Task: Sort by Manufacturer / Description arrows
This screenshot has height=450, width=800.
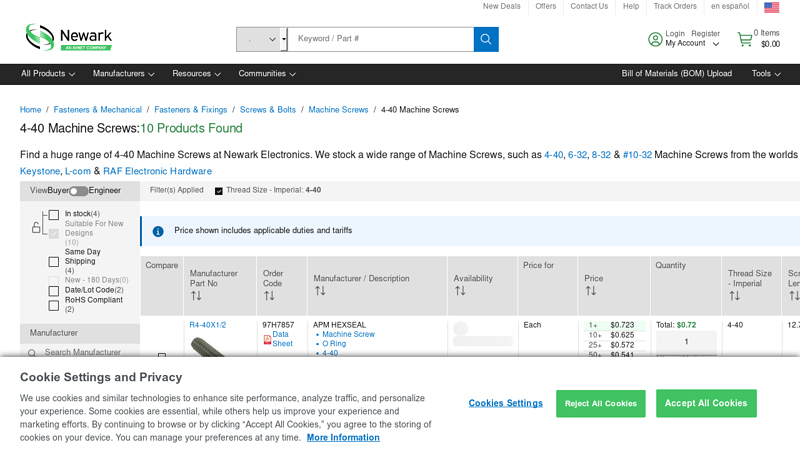Action: 320,291
